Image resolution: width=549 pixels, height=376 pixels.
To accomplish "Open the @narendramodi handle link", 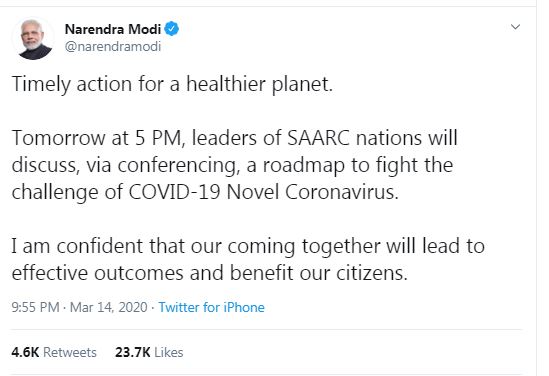I will (x=113, y=46).
